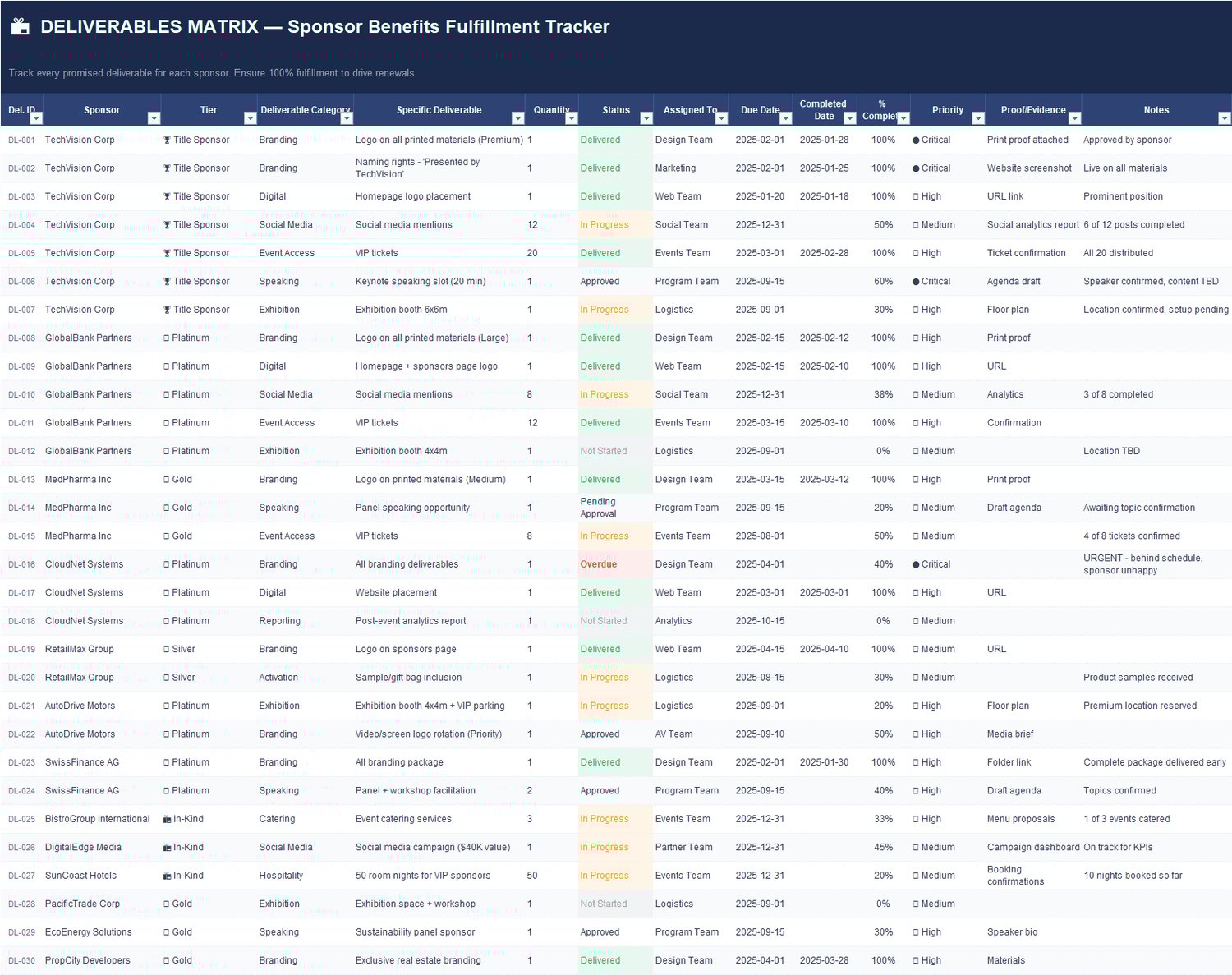The width and height of the screenshot is (1232, 975).
Task: Click the gift box icon beside the title
Action: (x=21, y=27)
